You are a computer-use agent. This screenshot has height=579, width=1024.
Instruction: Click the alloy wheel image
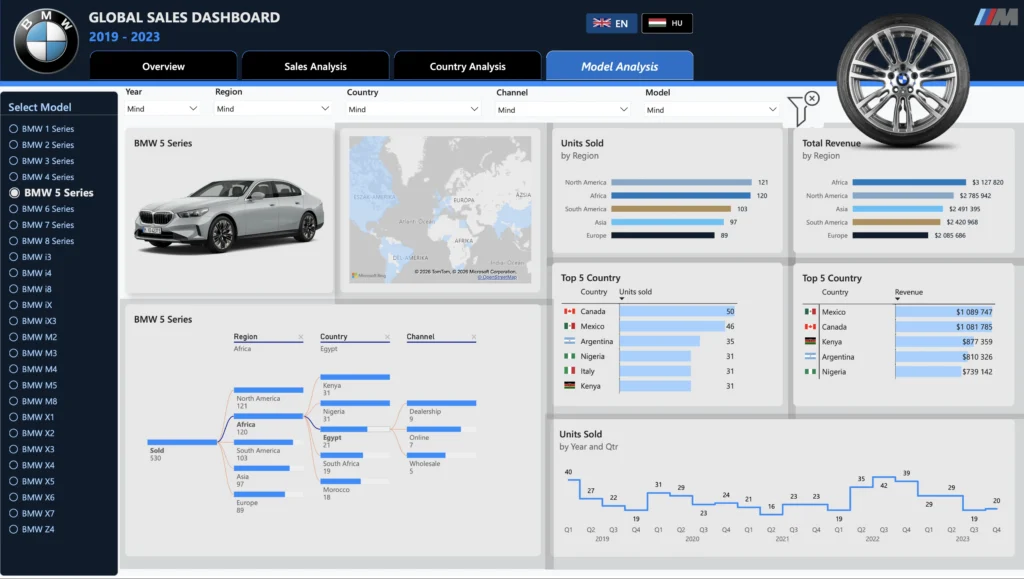tap(903, 80)
